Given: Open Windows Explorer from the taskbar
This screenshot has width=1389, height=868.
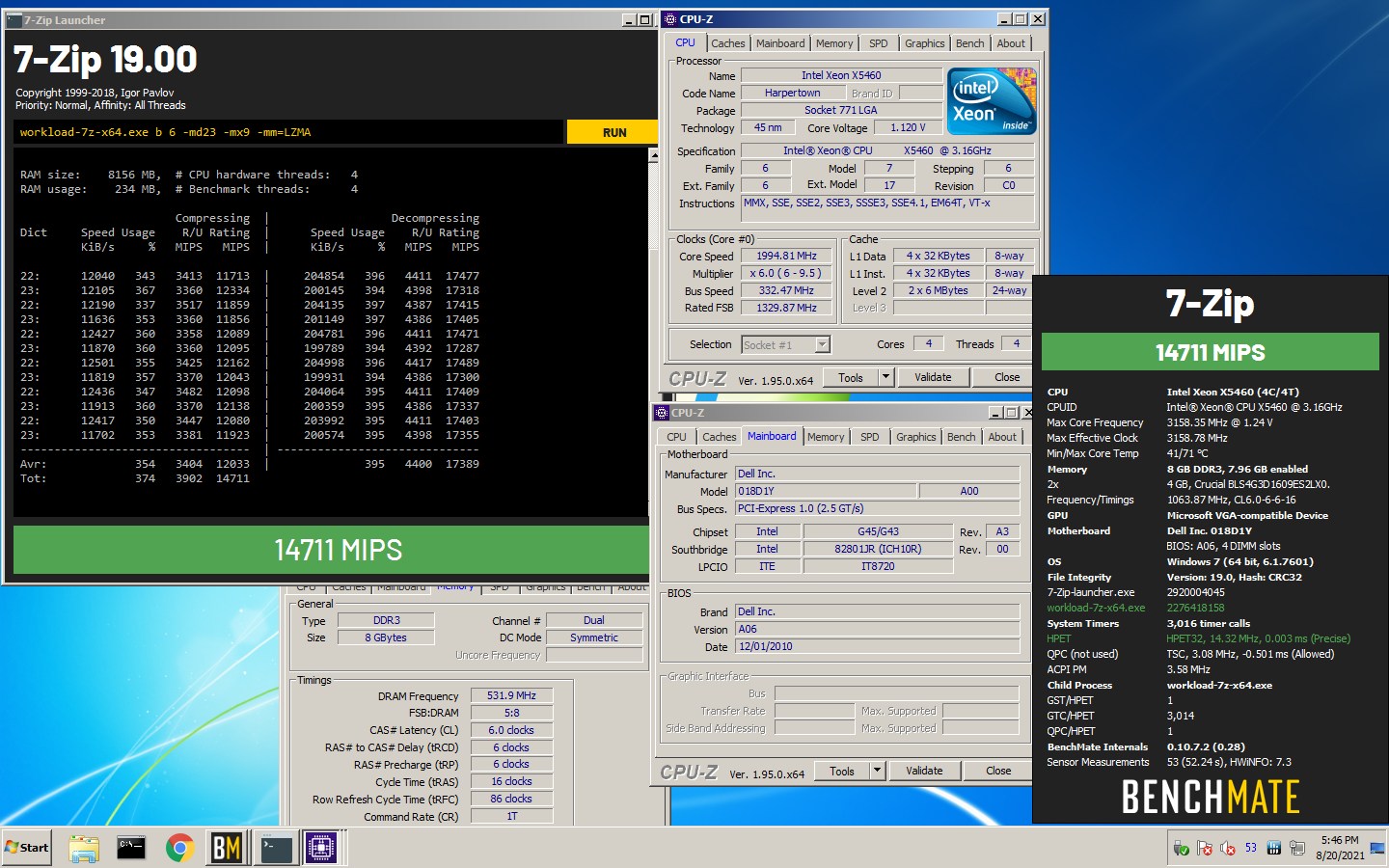Looking at the screenshot, I should click(x=84, y=848).
